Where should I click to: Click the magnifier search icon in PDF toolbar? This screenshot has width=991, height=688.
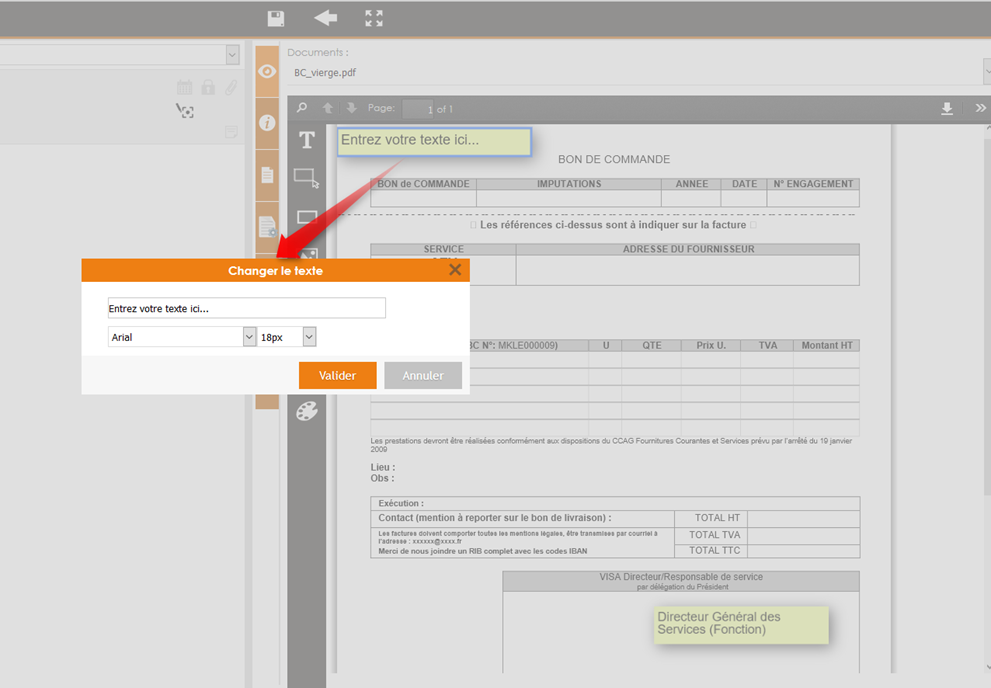click(x=302, y=108)
